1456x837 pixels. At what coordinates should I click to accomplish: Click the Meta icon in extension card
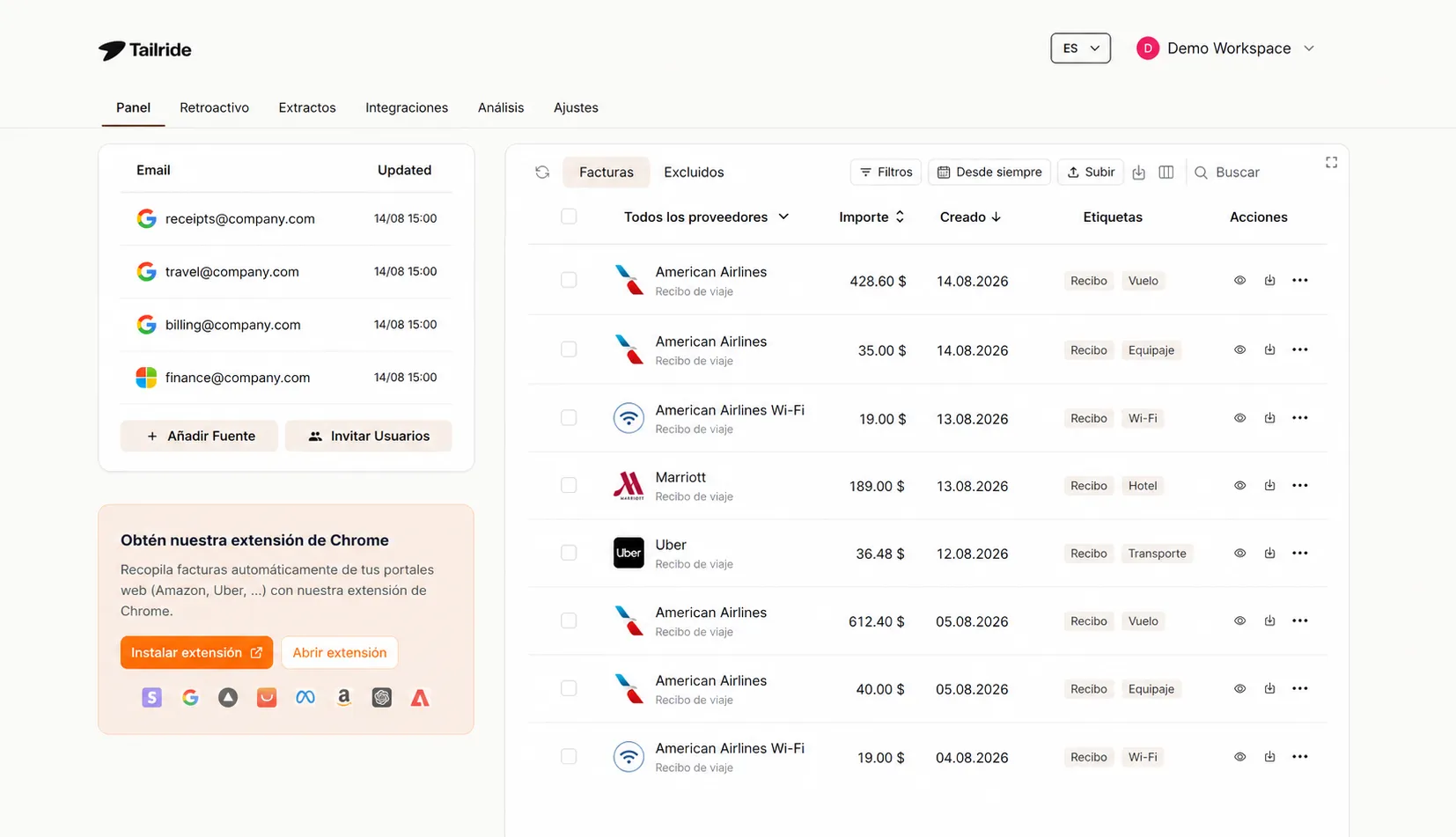point(305,698)
